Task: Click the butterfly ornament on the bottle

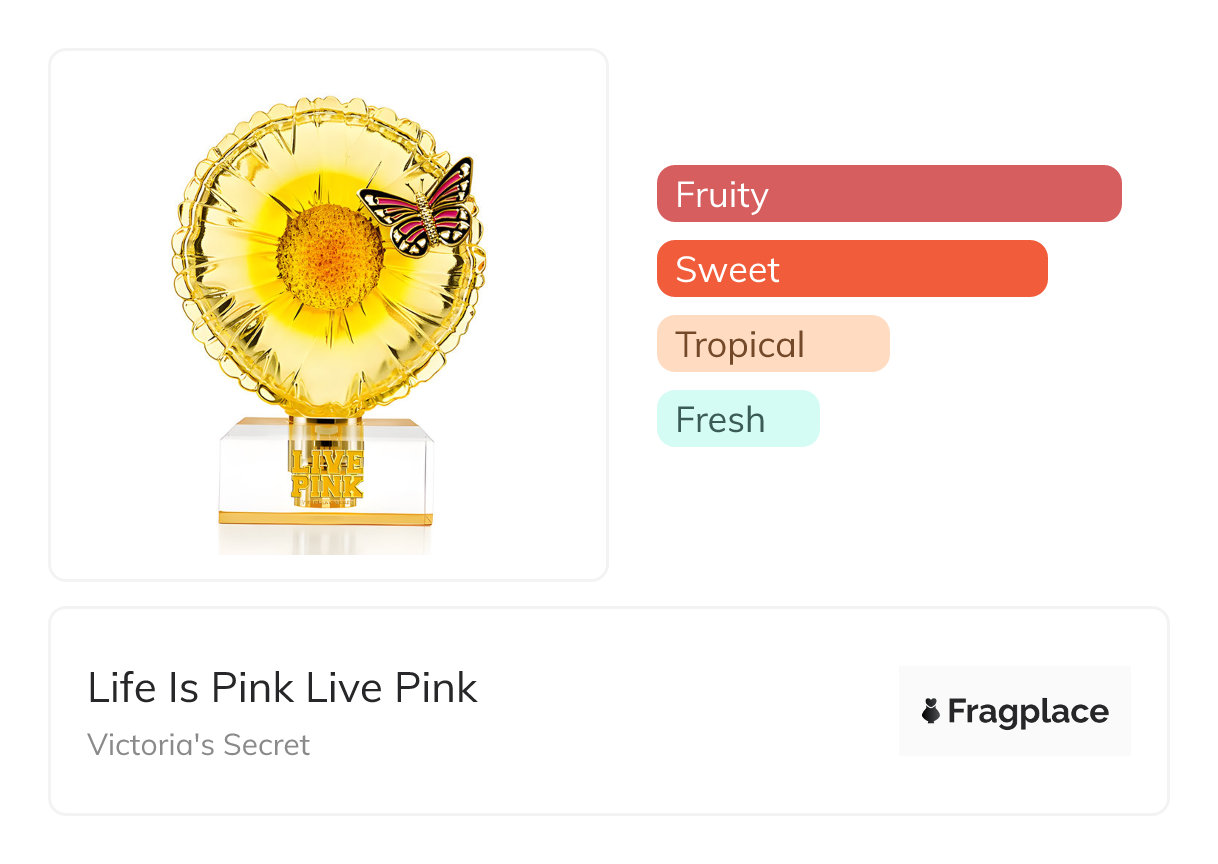Action: [418, 207]
